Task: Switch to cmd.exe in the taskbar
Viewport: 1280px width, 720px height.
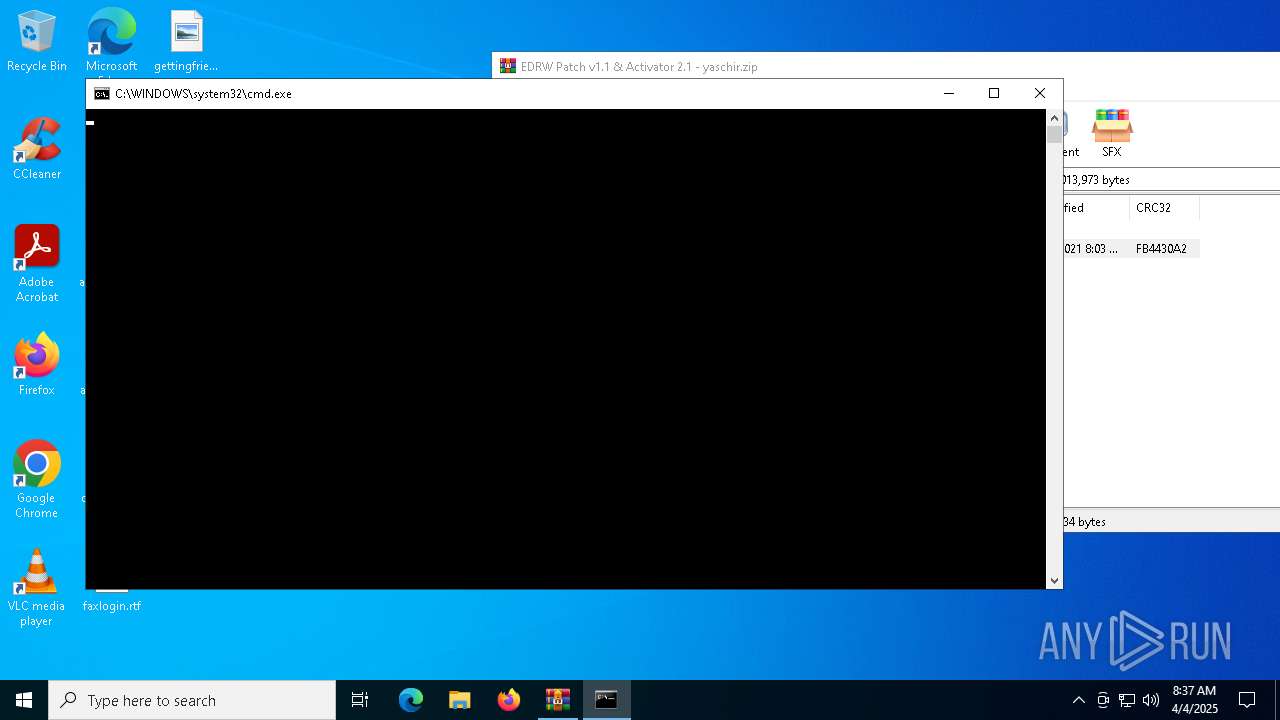Action: point(607,700)
